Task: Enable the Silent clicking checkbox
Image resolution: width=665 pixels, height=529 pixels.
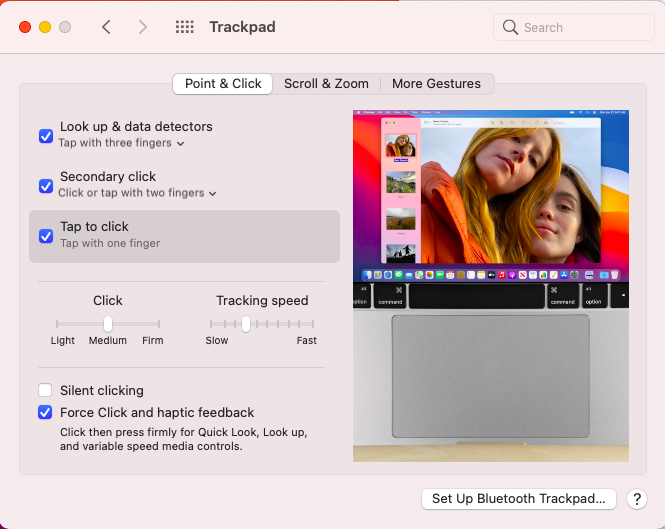Action: point(46,390)
